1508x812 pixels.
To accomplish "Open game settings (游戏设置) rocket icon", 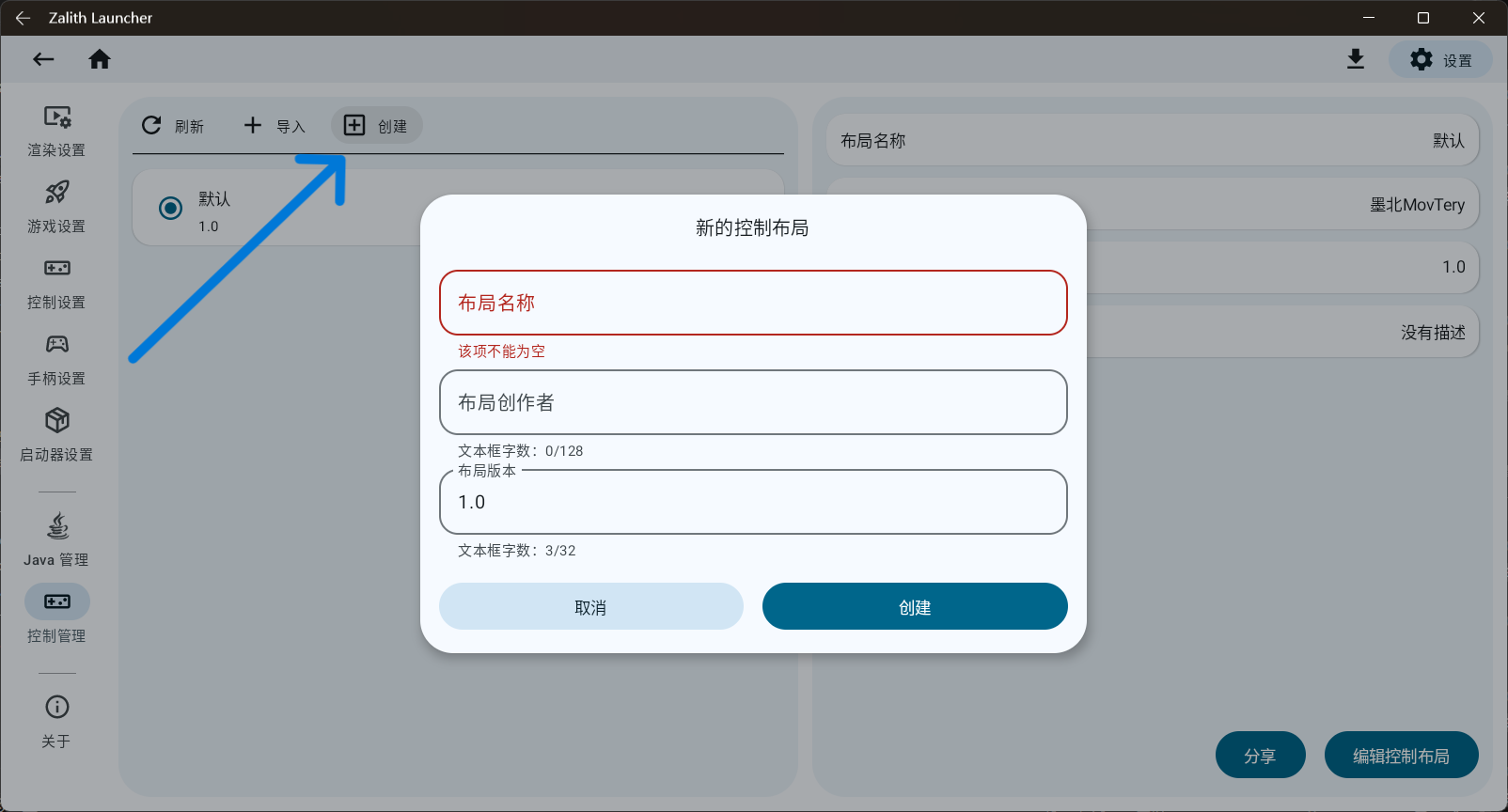I will click(56, 194).
